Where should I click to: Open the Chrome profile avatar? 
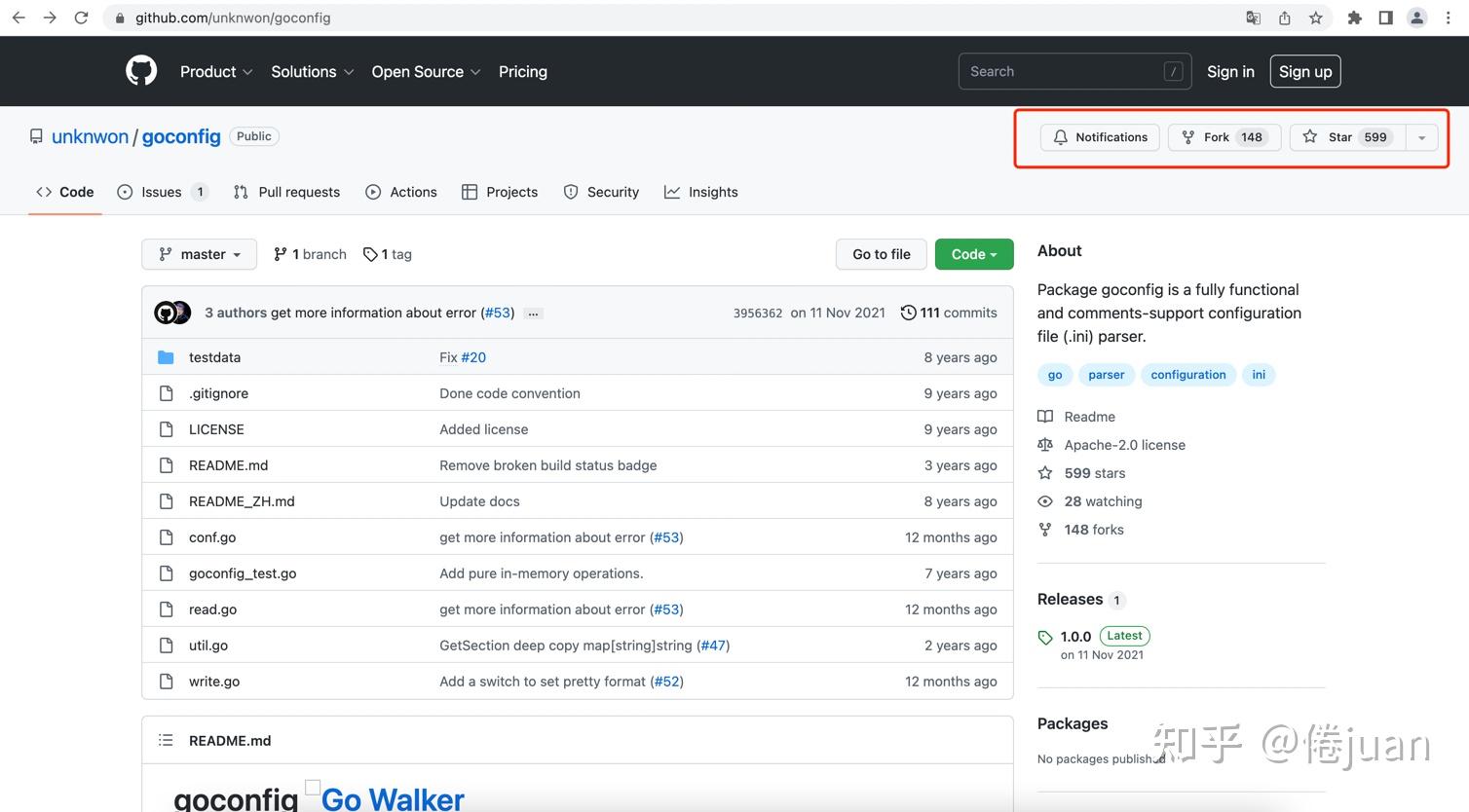(x=1417, y=18)
